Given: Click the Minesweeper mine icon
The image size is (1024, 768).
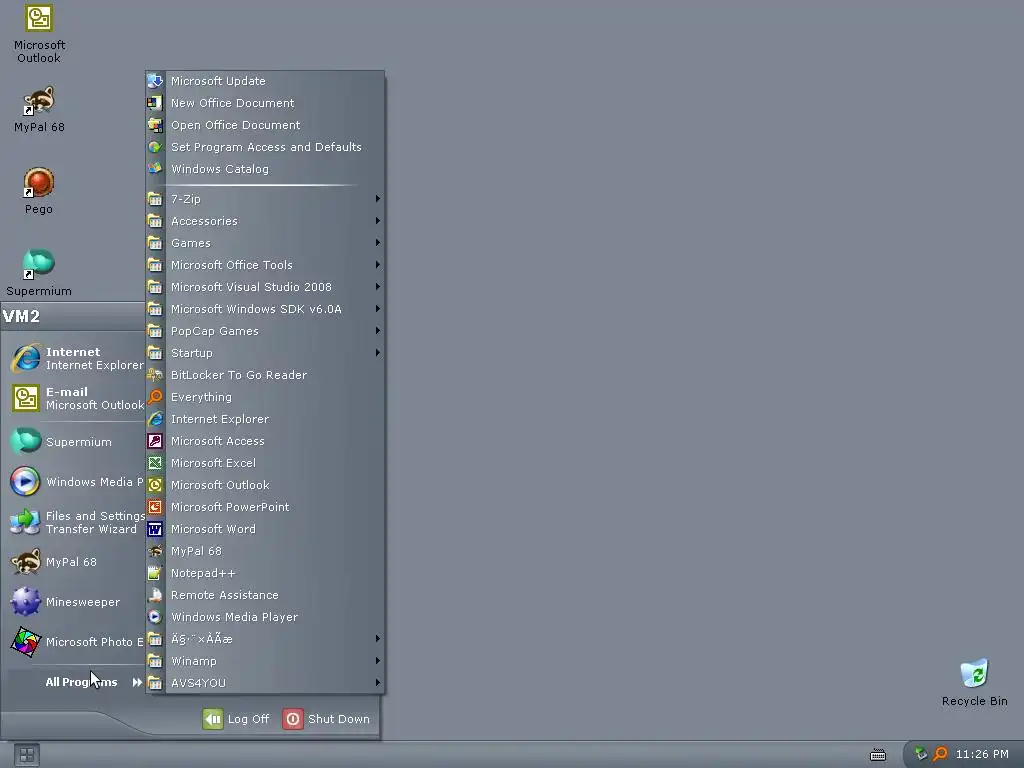Looking at the screenshot, I should [x=25, y=601].
